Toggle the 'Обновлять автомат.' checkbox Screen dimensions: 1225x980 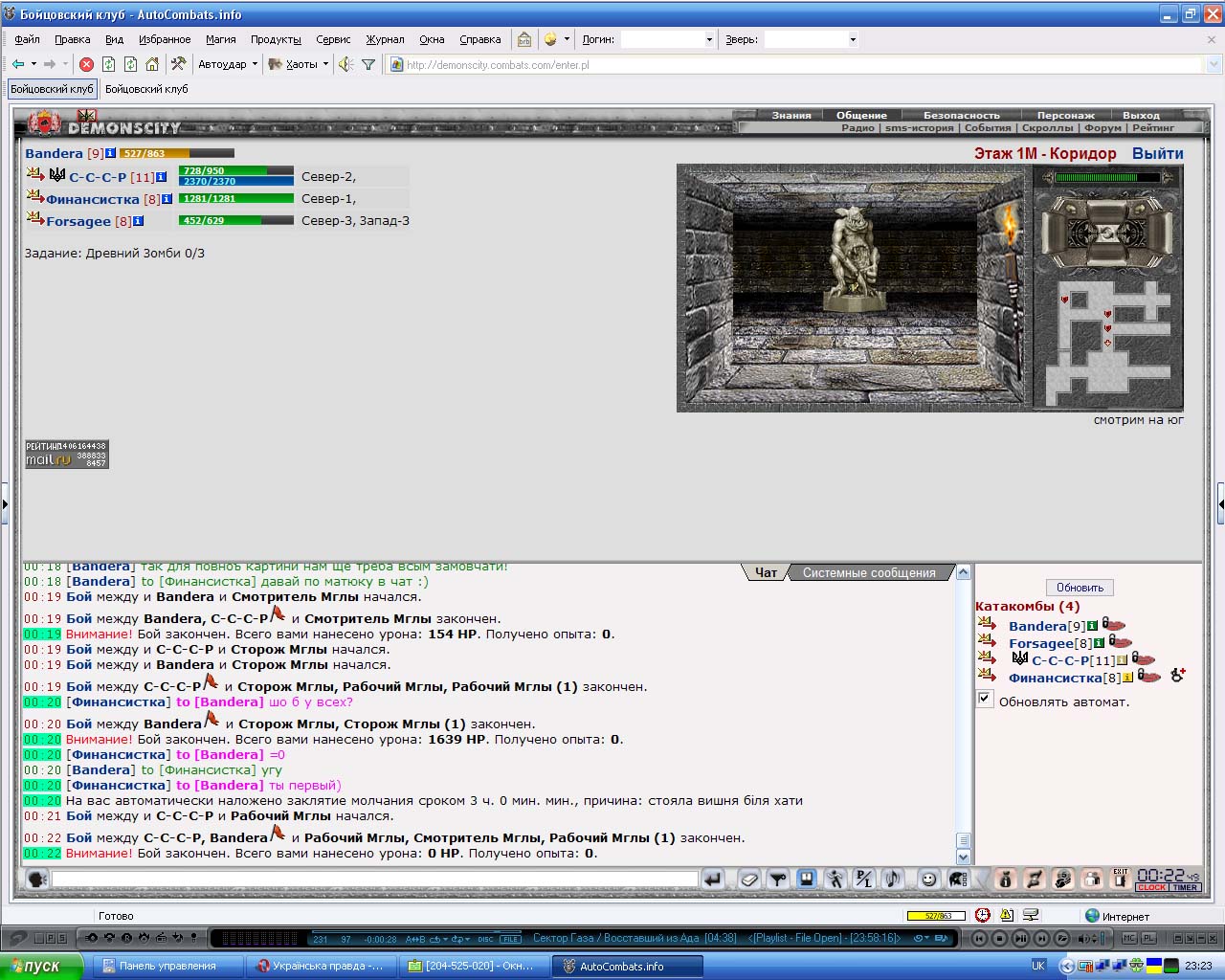984,699
